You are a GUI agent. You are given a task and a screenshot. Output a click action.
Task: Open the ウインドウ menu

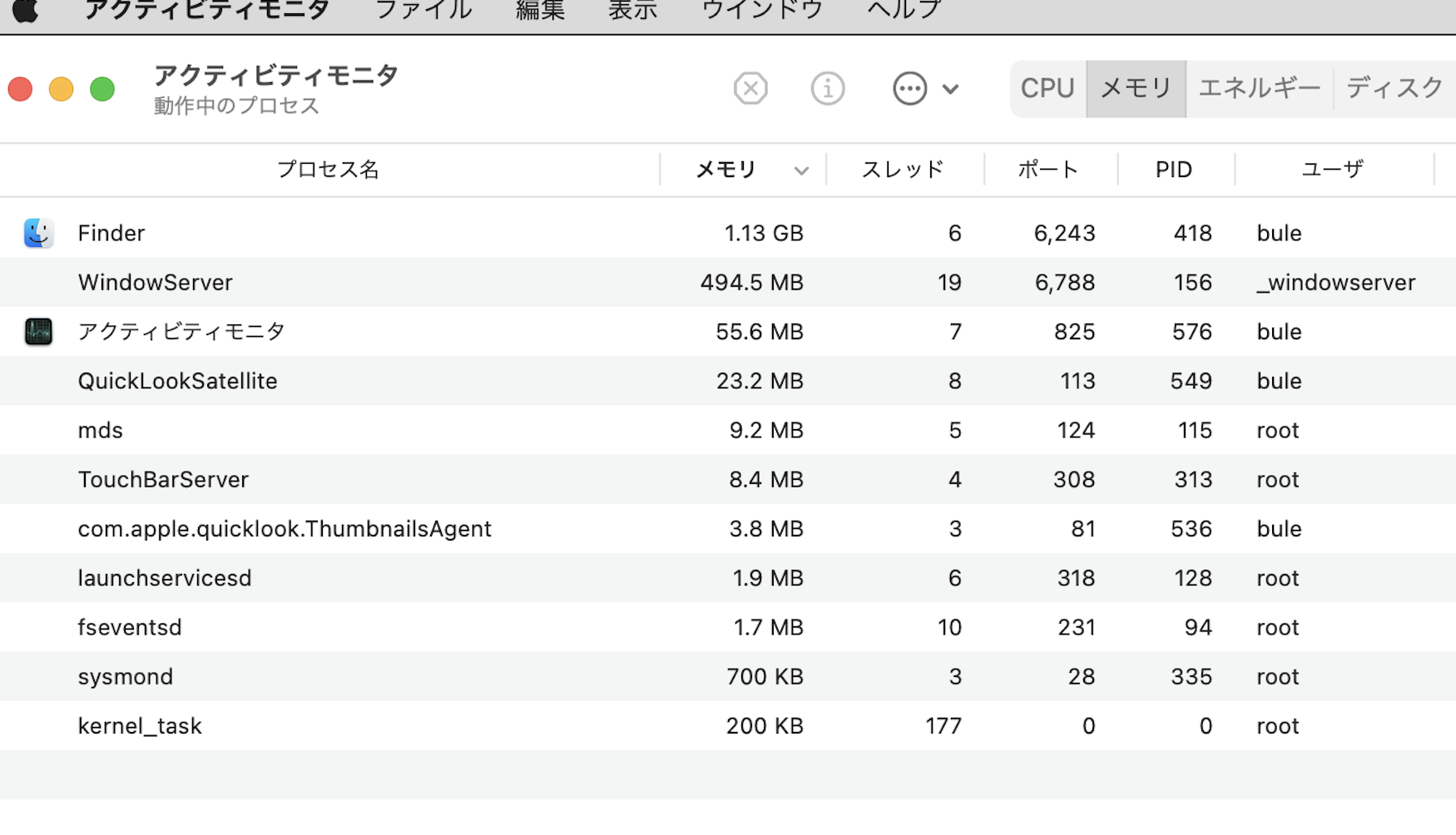point(762,11)
